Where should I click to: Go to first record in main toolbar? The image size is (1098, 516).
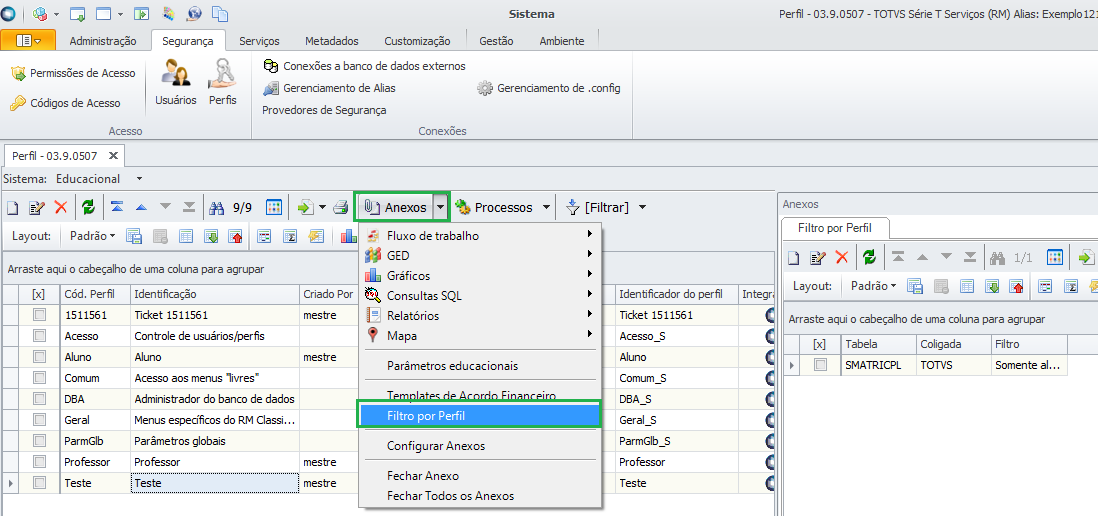[117, 207]
